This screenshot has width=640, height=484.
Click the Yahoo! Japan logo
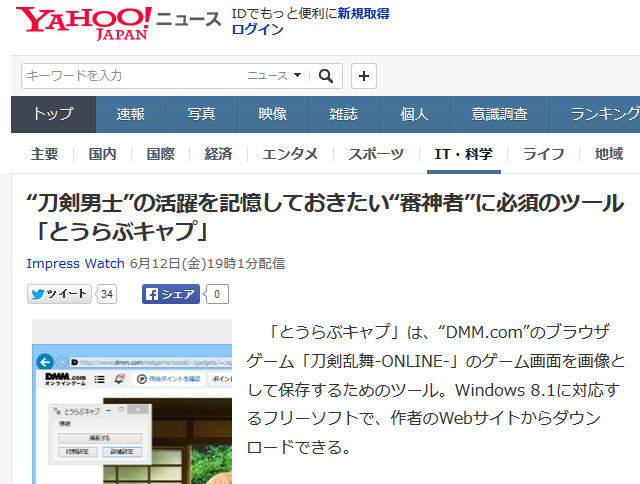84,23
